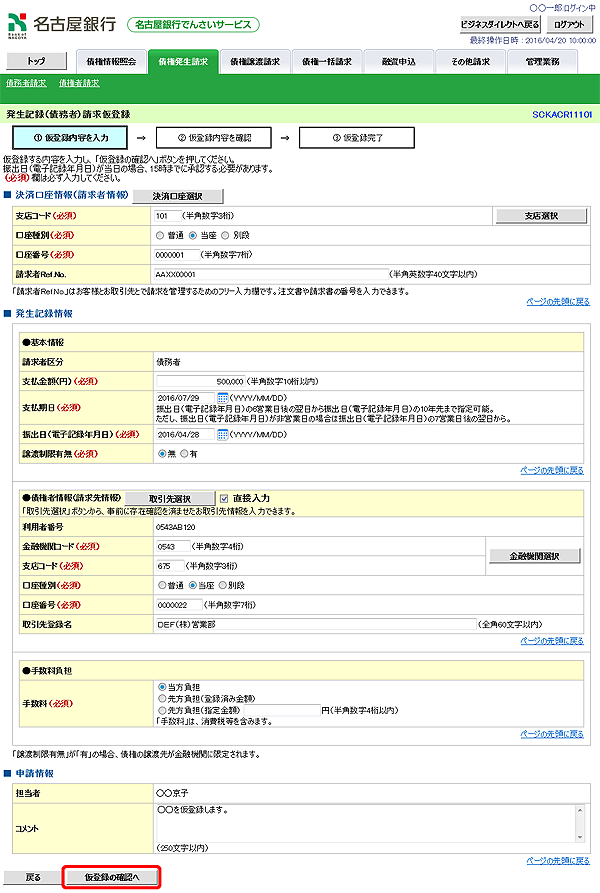Choose 先方負担(登録済み金額) for 手数料
This screenshot has height=893, width=600.
(x=162, y=699)
